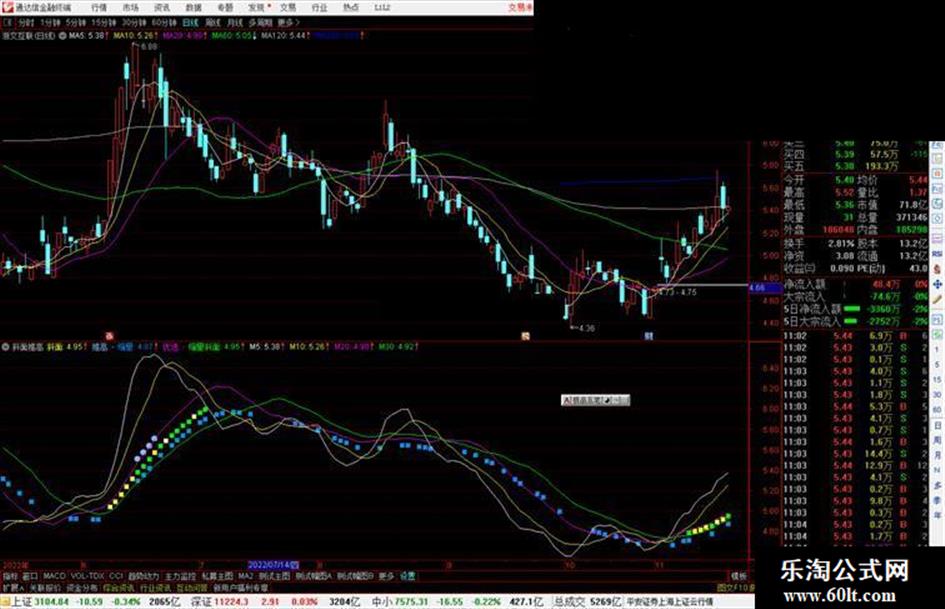
Task: Expand the 扩展∧ panel
Action: tap(13, 587)
